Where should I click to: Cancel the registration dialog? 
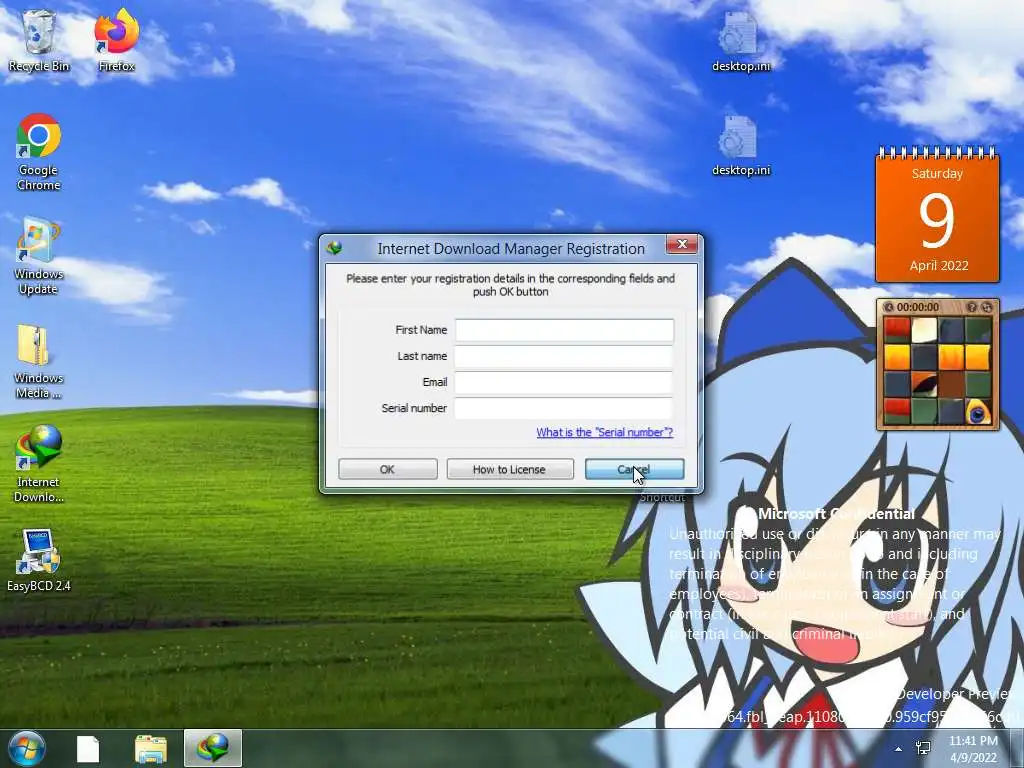tap(634, 469)
